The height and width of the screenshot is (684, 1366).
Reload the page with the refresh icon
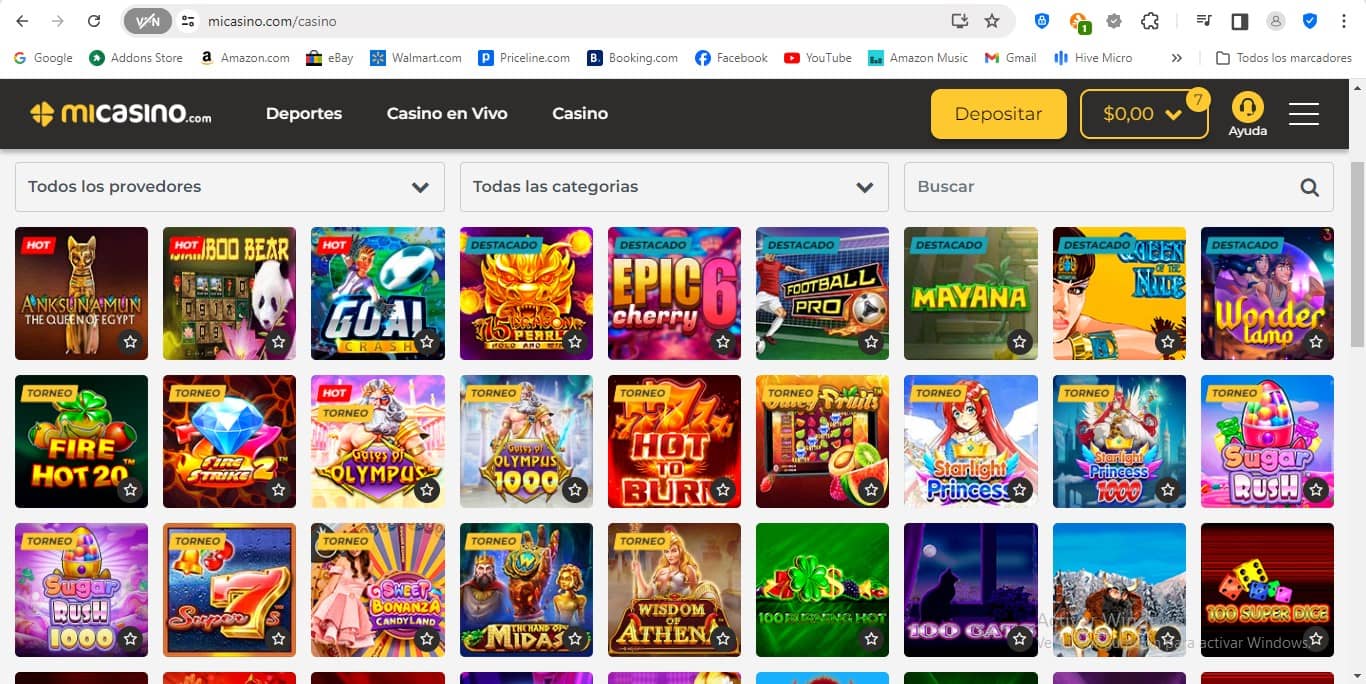(x=94, y=20)
